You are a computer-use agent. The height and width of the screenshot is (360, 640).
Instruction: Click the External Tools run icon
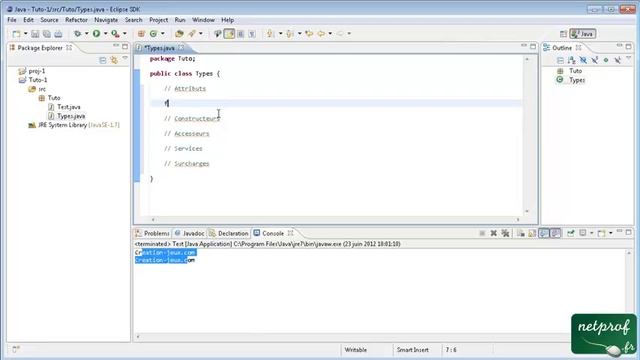[x=116, y=34]
